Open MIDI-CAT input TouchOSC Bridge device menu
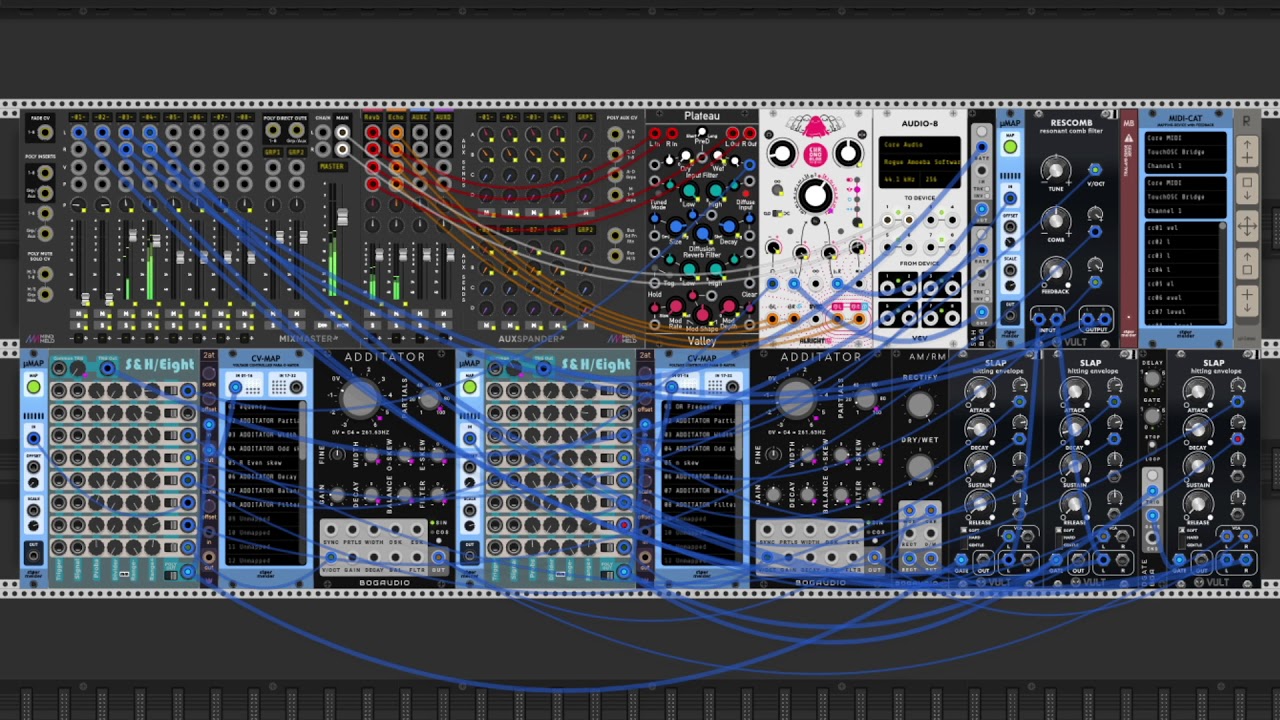1280x720 pixels. pyautogui.click(x=1185, y=152)
